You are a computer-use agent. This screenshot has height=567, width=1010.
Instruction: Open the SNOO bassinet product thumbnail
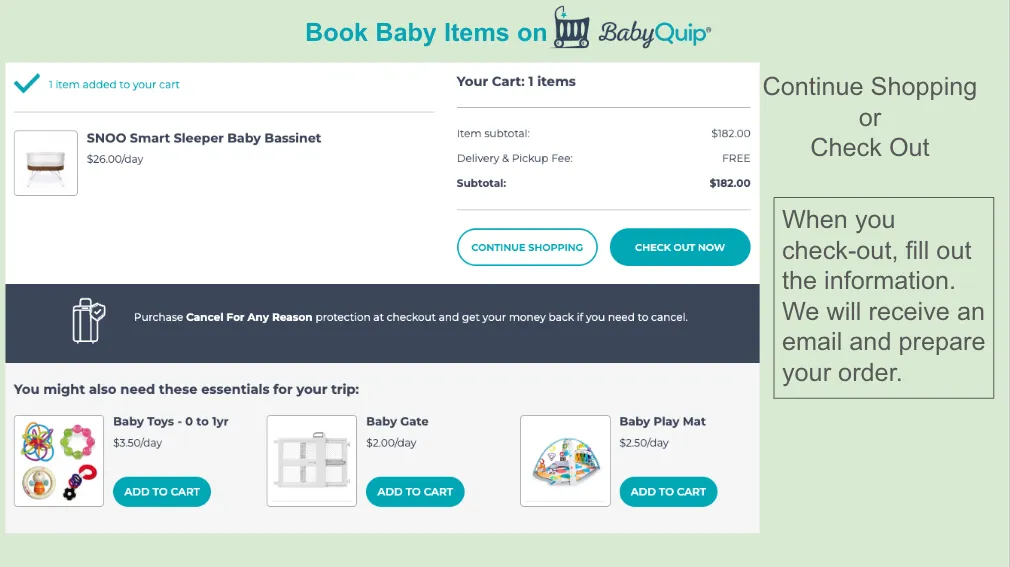(46, 163)
